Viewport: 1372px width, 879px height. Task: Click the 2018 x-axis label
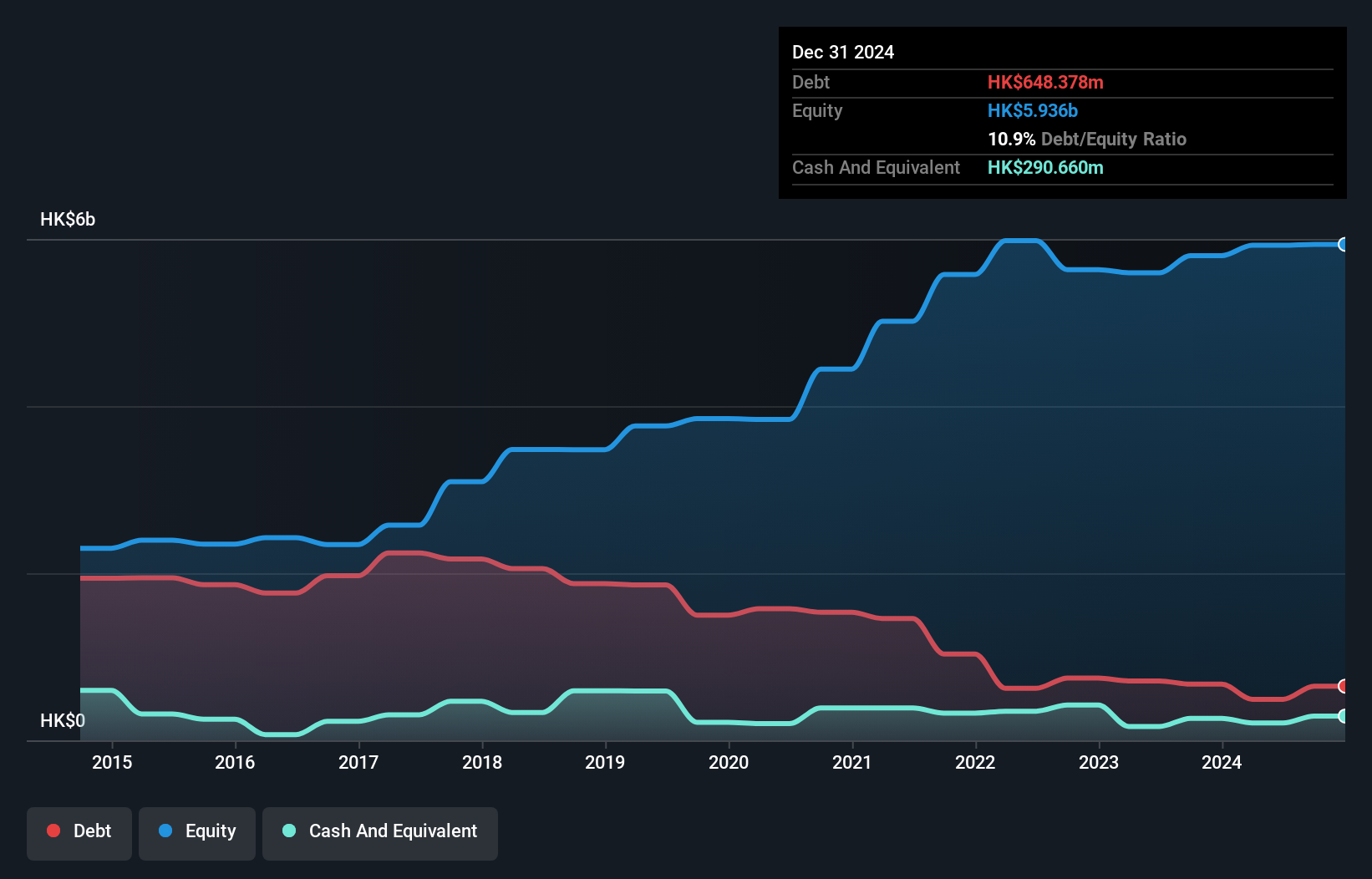[x=482, y=762]
